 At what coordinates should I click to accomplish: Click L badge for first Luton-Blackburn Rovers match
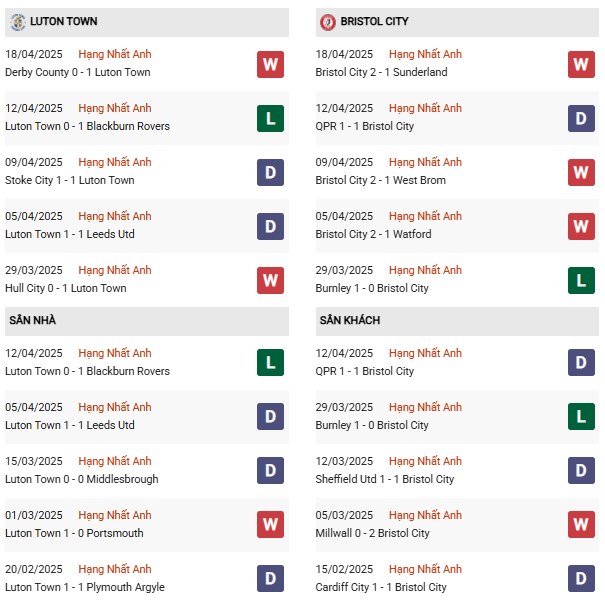(x=270, y=118)
